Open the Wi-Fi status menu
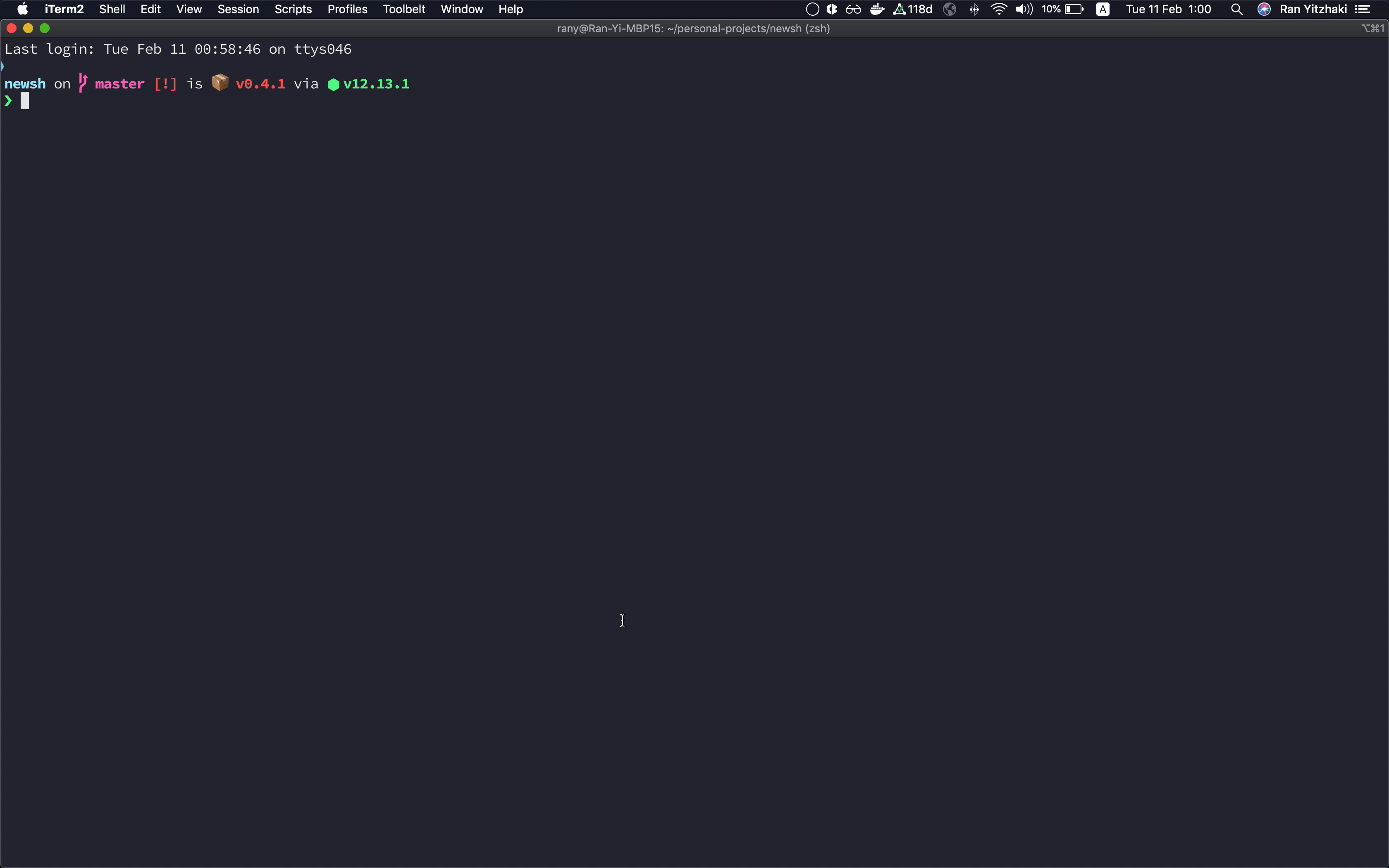This screenshot has width=1389, height=868. [x=999, y=9]
